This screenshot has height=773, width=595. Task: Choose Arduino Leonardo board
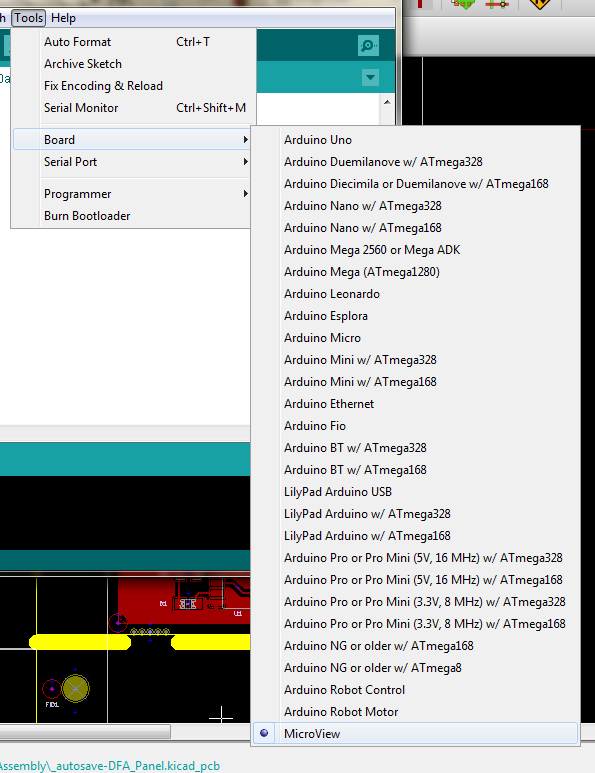coord(415,294)
